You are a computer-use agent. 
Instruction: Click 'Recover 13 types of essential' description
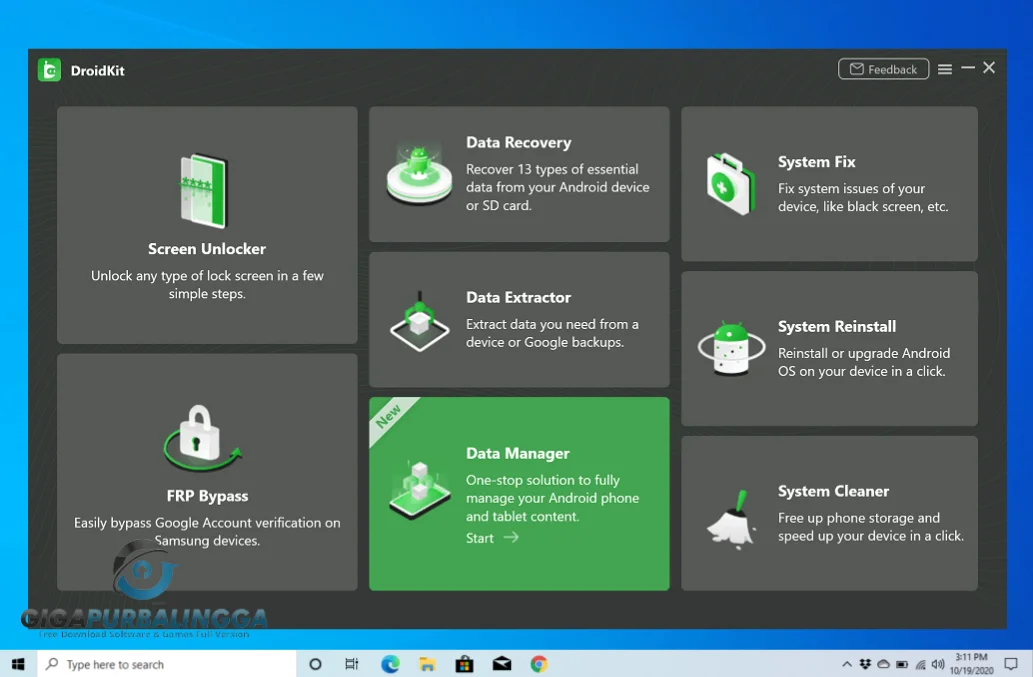point(557,187)
